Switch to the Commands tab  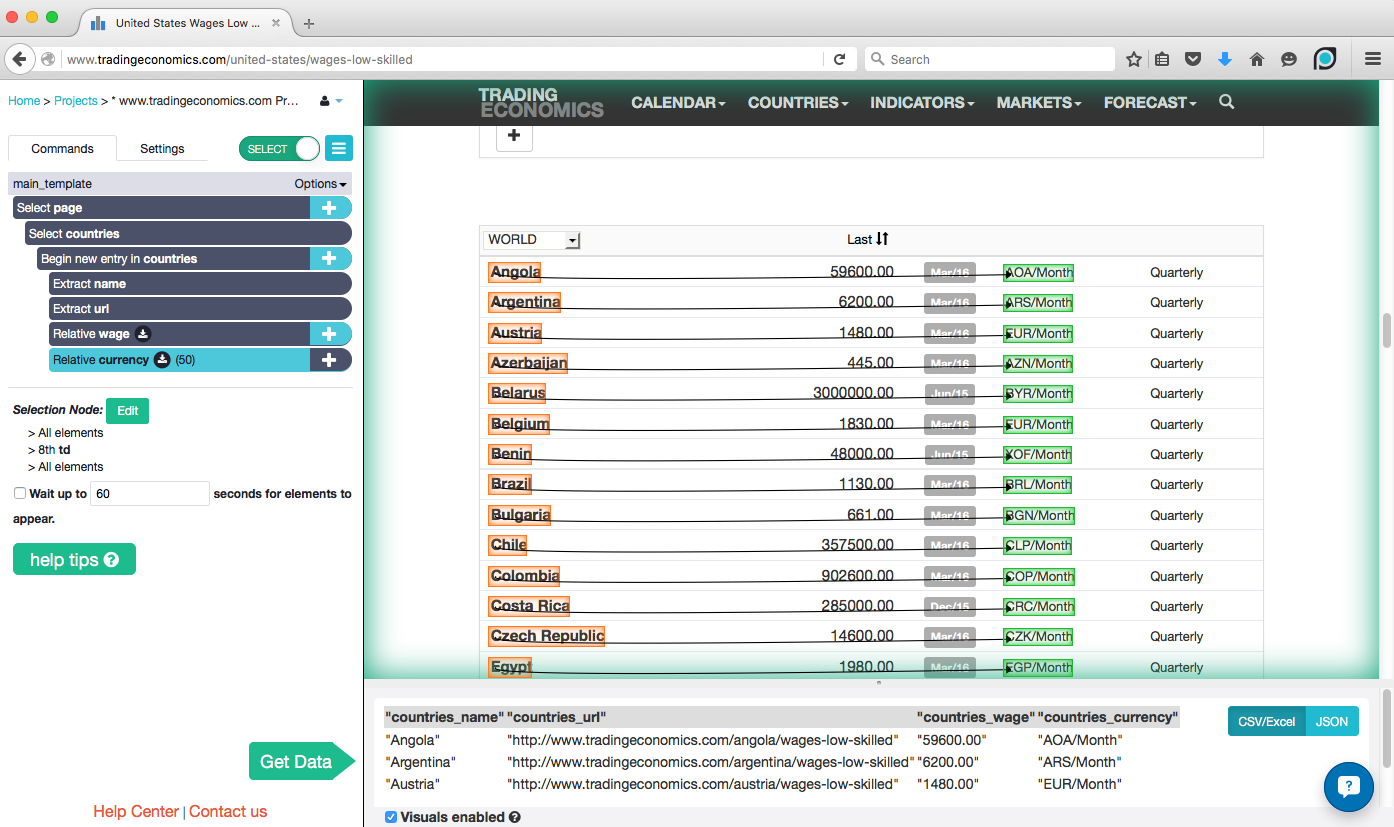(62, 148)
